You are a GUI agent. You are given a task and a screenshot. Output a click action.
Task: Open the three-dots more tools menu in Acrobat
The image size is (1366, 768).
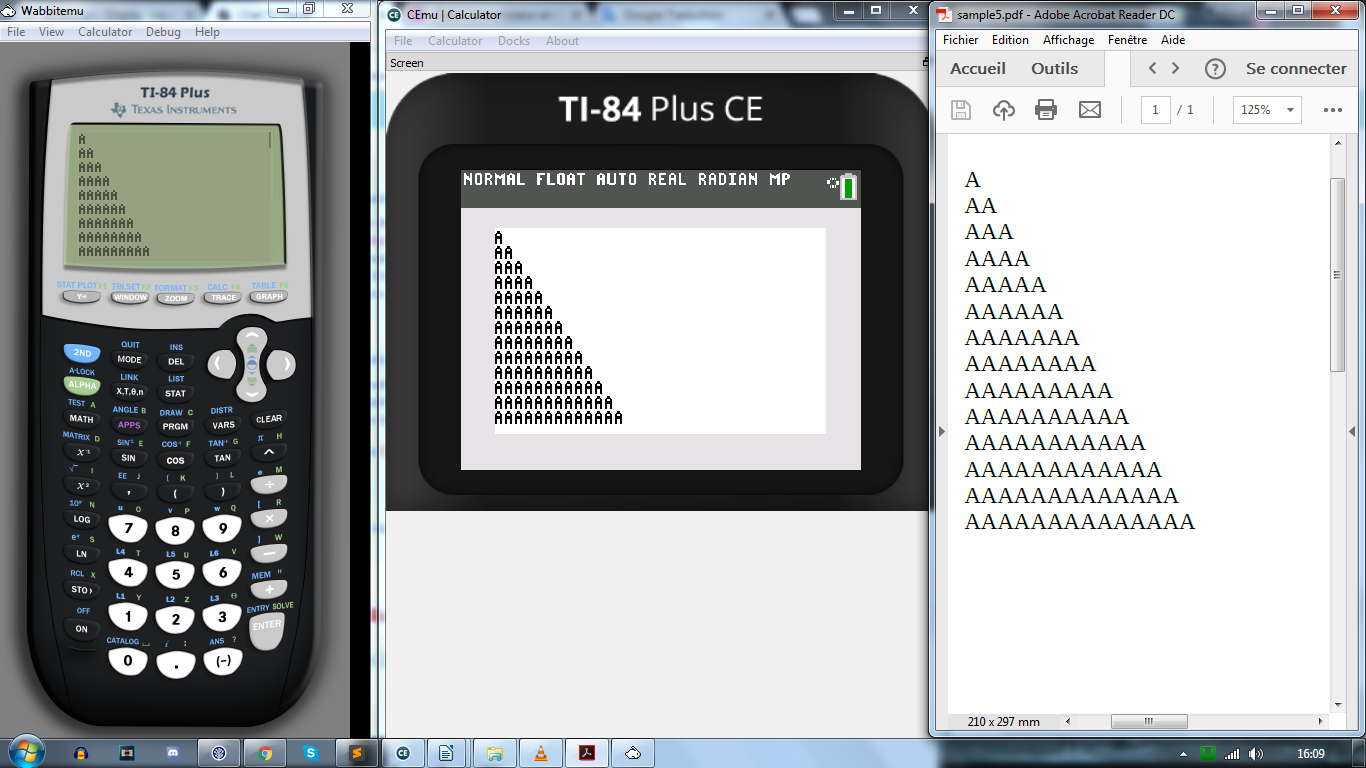tap(1332, 110)
